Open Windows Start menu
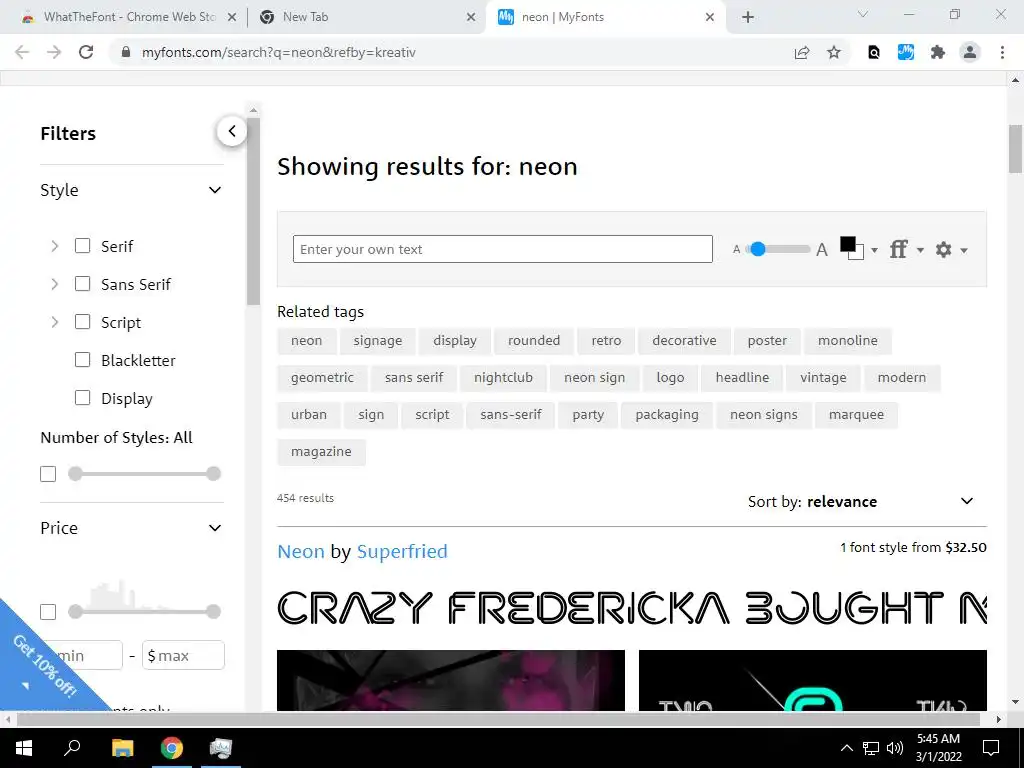This screenshot has width=1024, height=768. (24, 748)
